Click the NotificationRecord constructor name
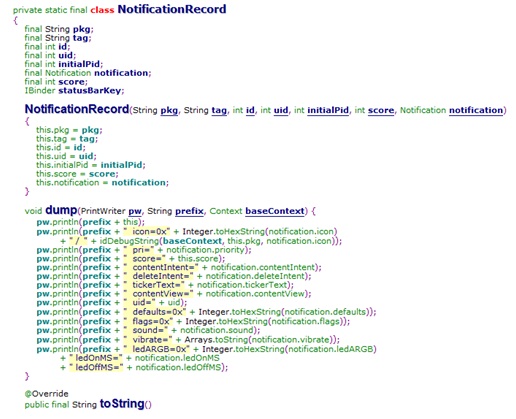Image resolution: width=516 pixels, height=419 pixels. click(77, 109)
